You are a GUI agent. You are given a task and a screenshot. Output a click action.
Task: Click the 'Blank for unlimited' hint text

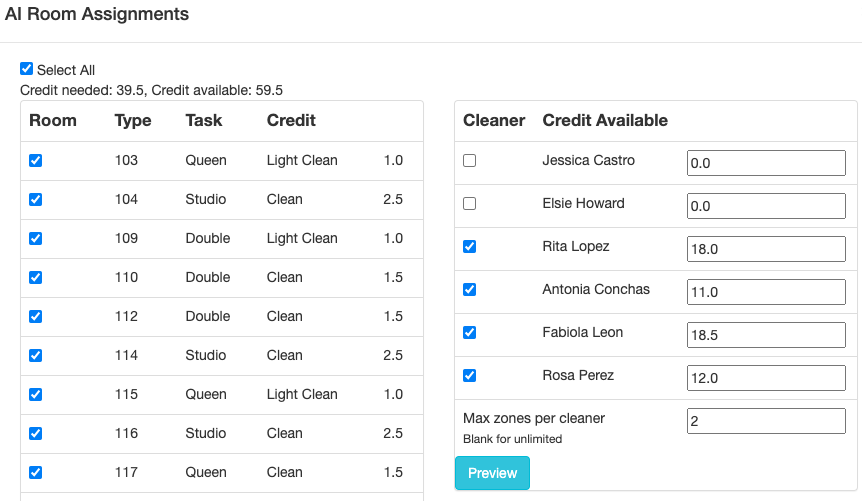pos(512,439)
